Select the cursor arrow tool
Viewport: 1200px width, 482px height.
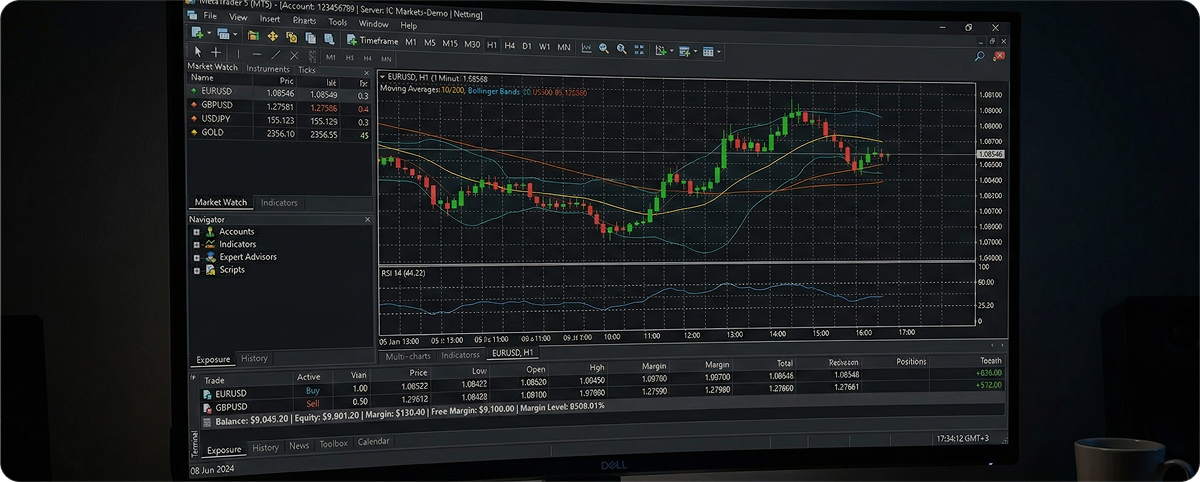click(x=198, y=51)
